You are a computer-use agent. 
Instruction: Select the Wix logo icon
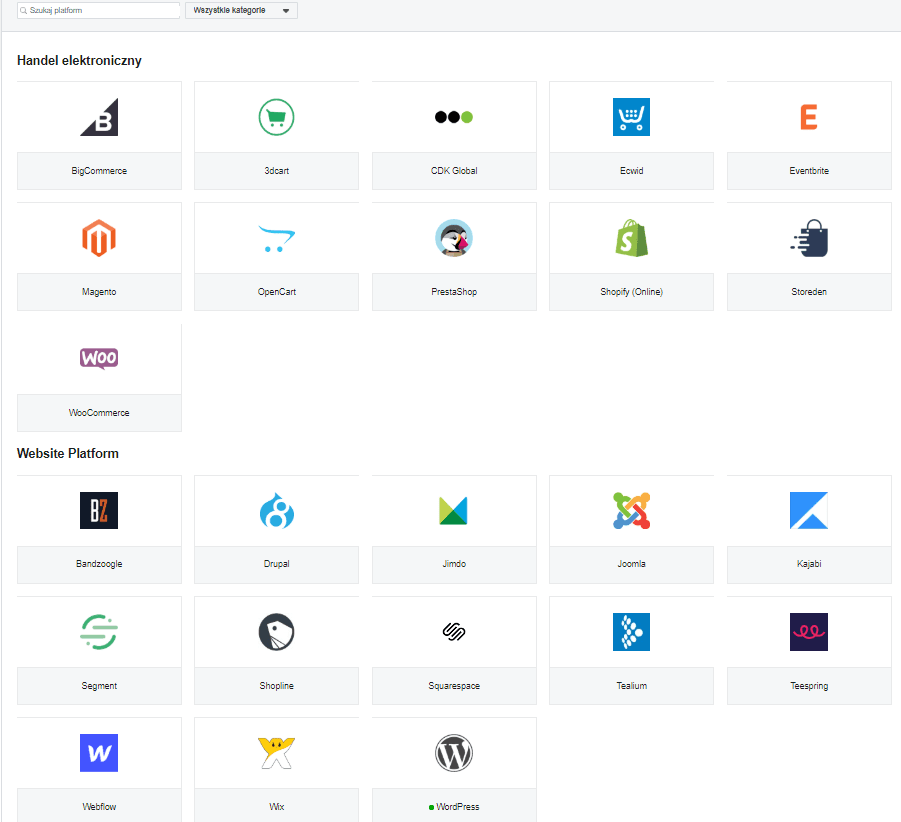click(276, 753)
